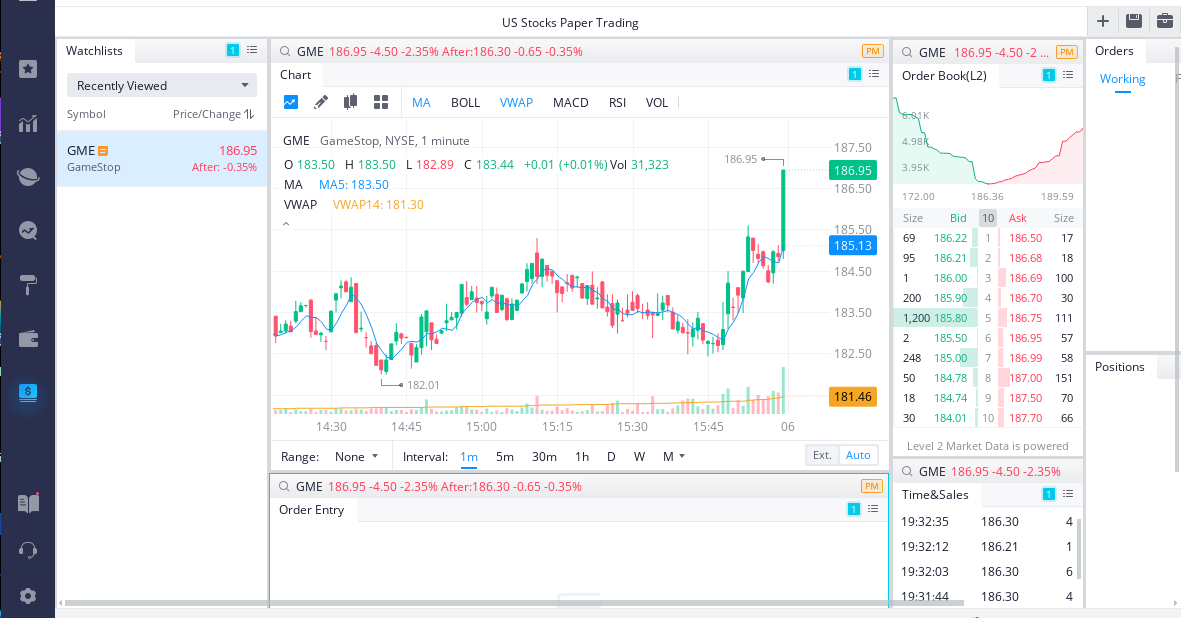Open the Order Entry panel list menu icon
1181x618 pixels.
[873, 509]
